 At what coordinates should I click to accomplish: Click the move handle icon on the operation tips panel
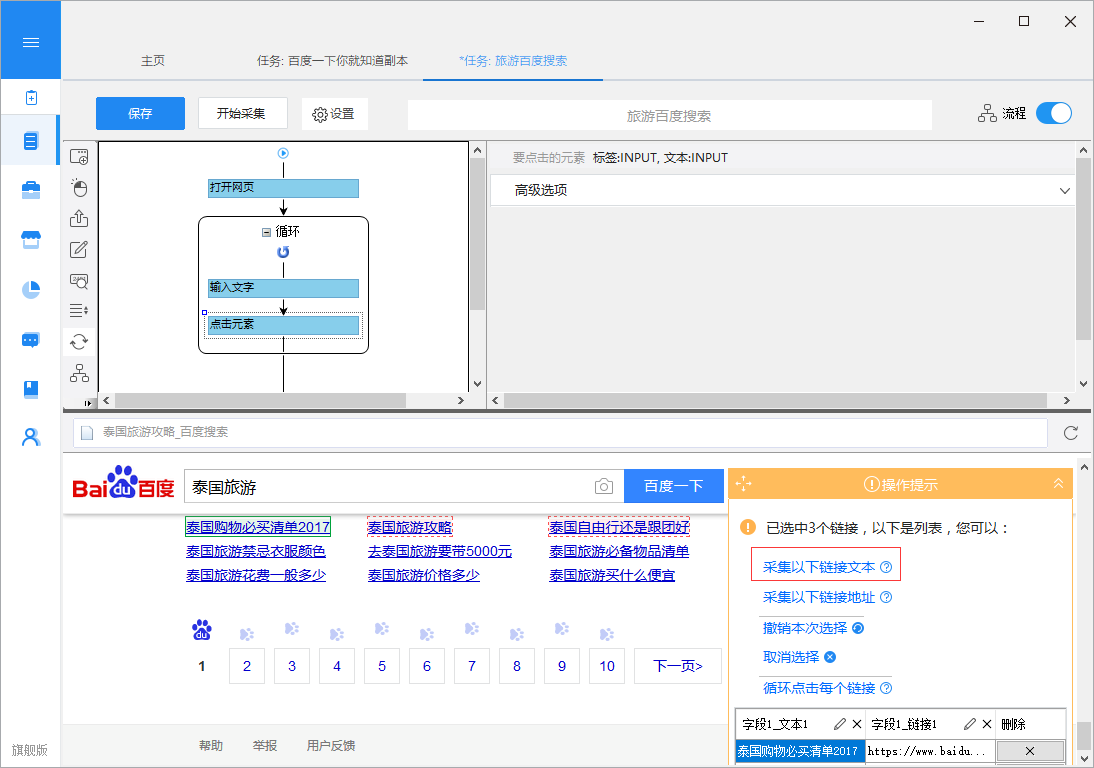pos(744,483)
